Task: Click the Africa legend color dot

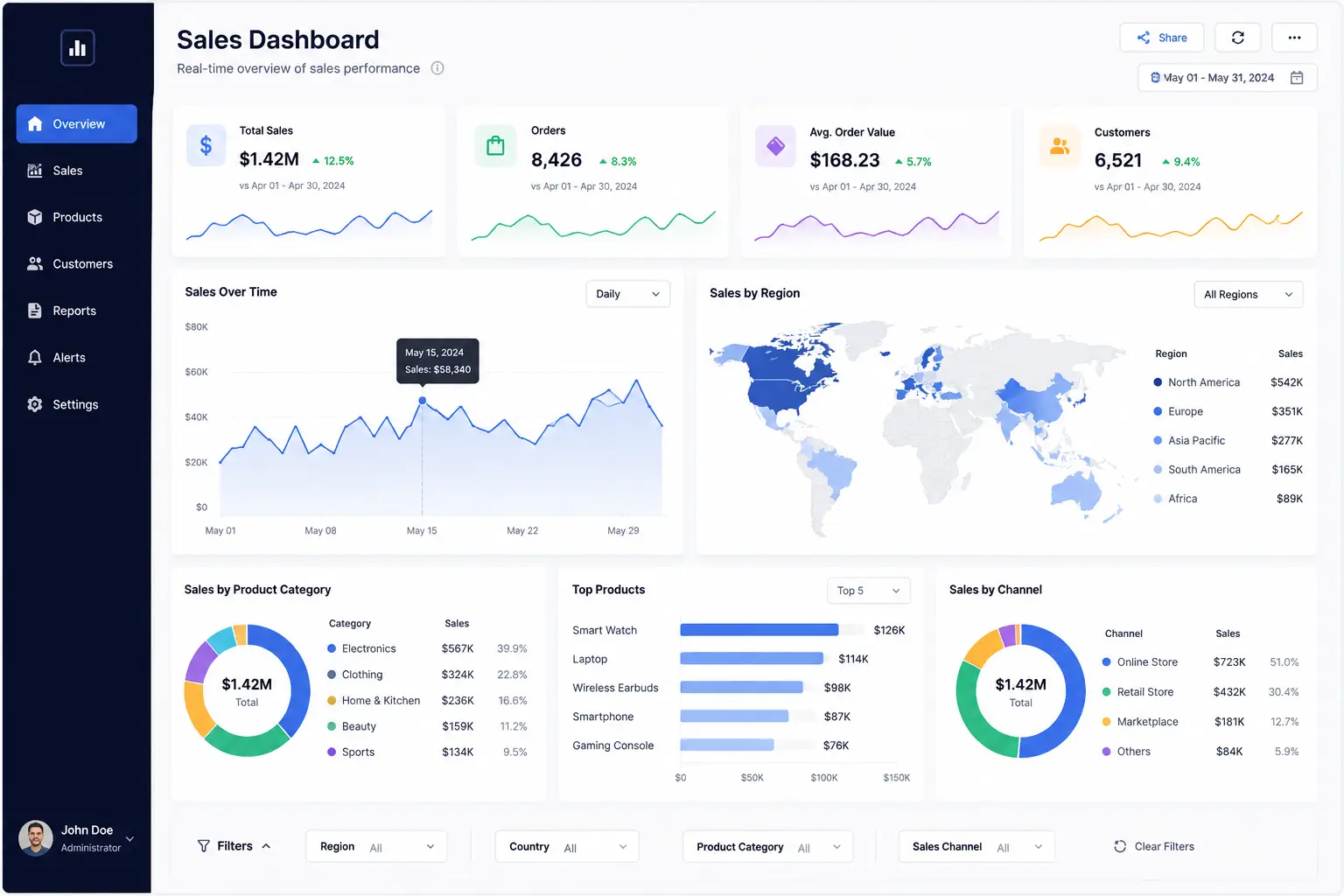Action: click(x=1158, y=499)
